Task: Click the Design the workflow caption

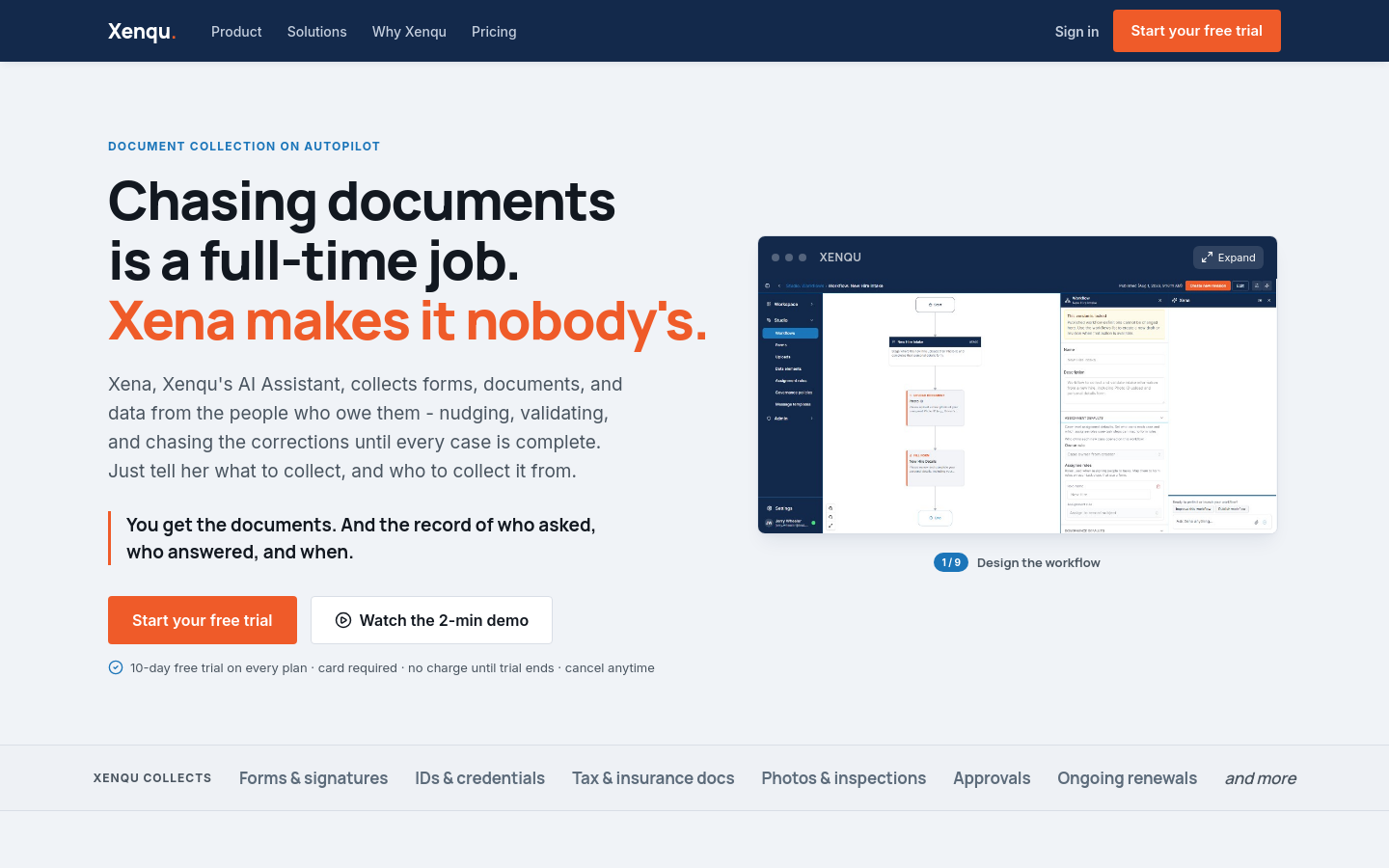Action: (x=1038, y=562)
